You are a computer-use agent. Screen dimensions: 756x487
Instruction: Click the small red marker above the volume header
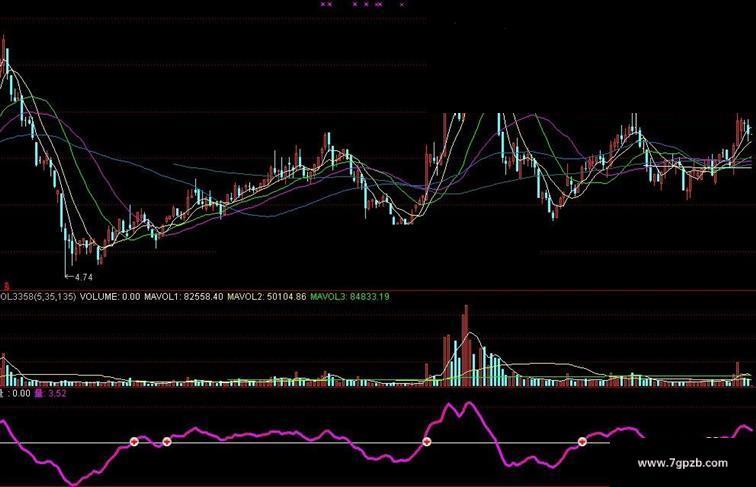[x=6, y=286]
